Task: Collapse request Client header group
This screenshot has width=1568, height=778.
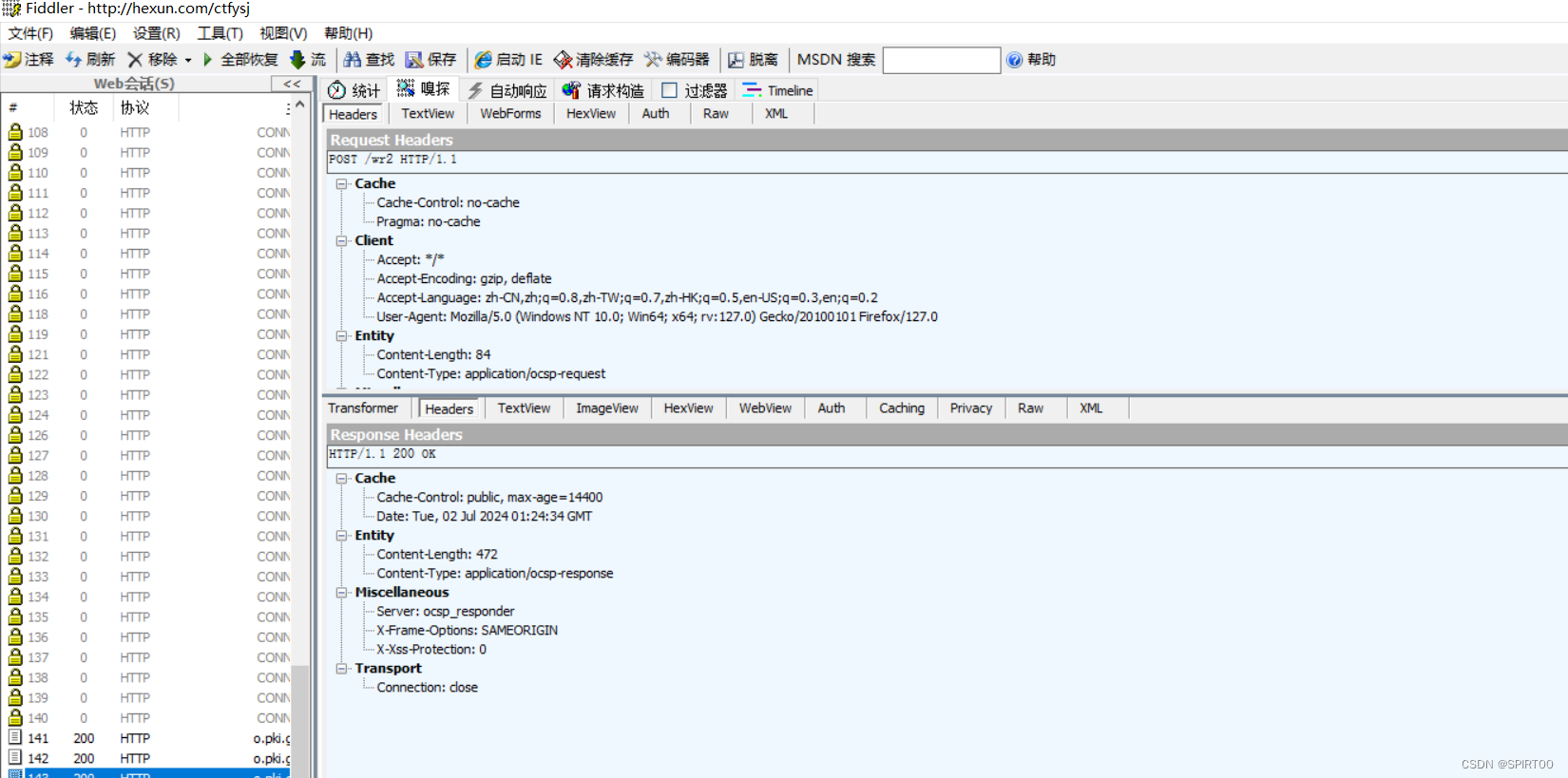Action: click(341, 241)
